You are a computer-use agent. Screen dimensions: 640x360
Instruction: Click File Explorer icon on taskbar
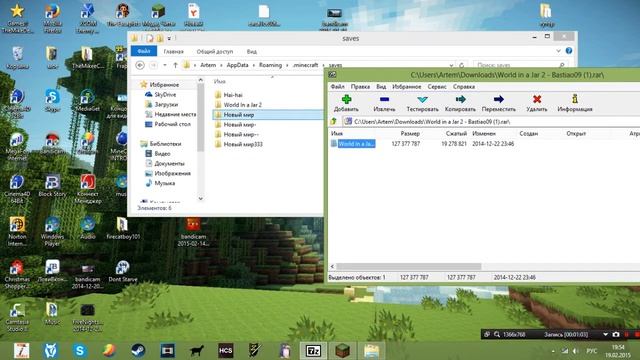click(x=371, y=351)
